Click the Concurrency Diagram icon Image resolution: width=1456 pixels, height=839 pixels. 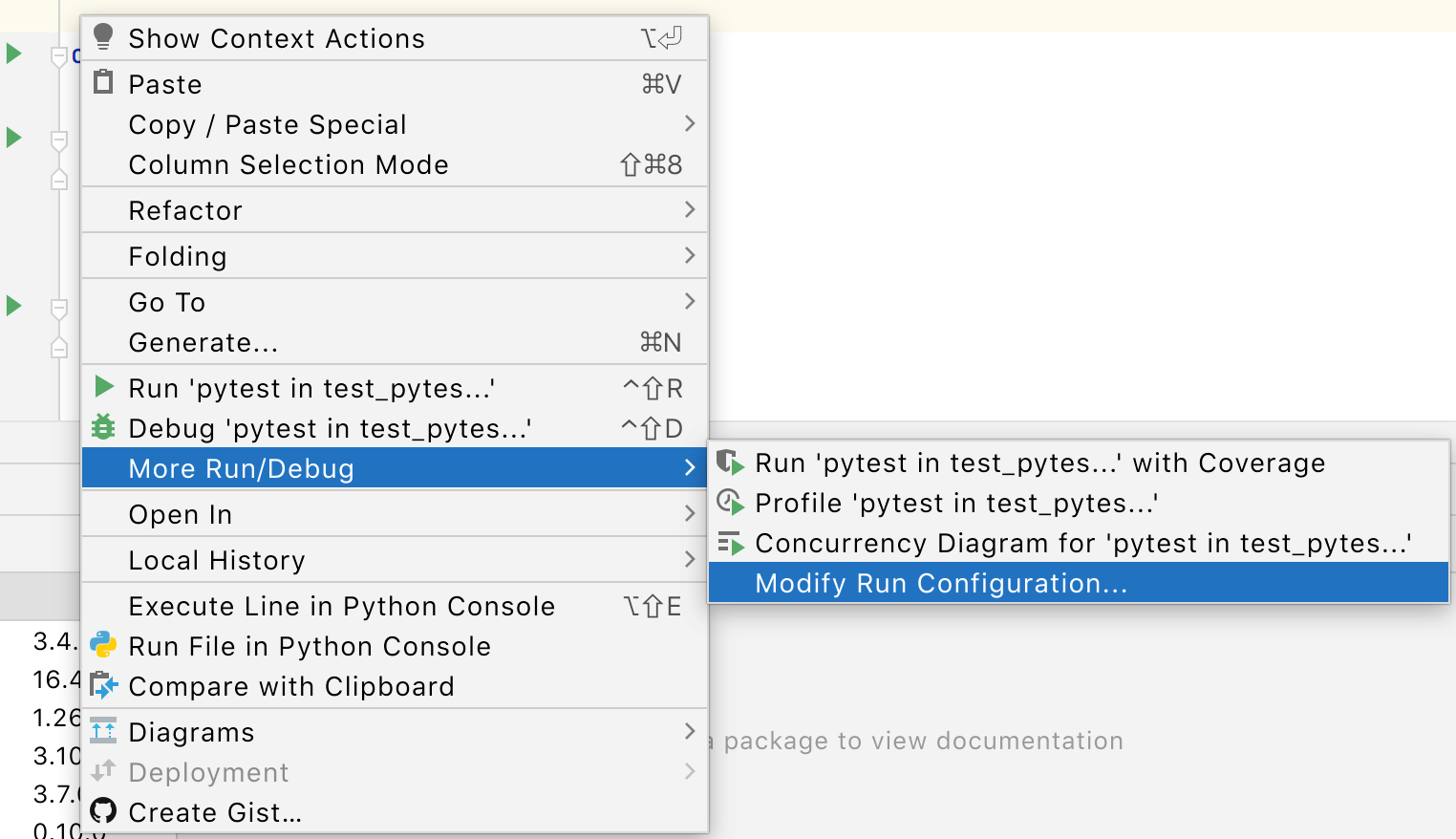[x=730, y=543]
